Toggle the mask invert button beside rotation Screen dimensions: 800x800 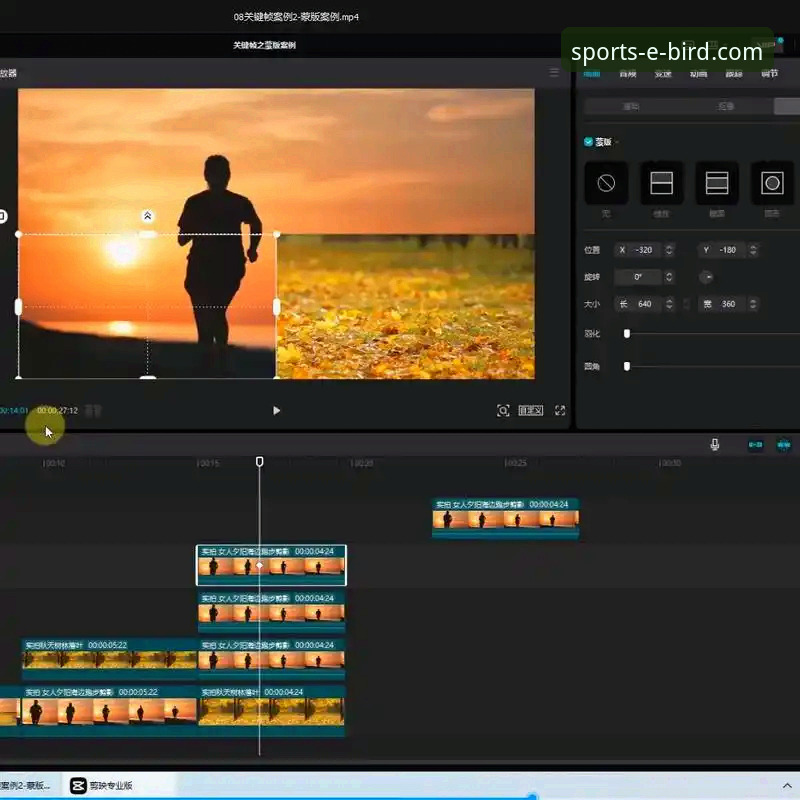(x=707, y=277)
